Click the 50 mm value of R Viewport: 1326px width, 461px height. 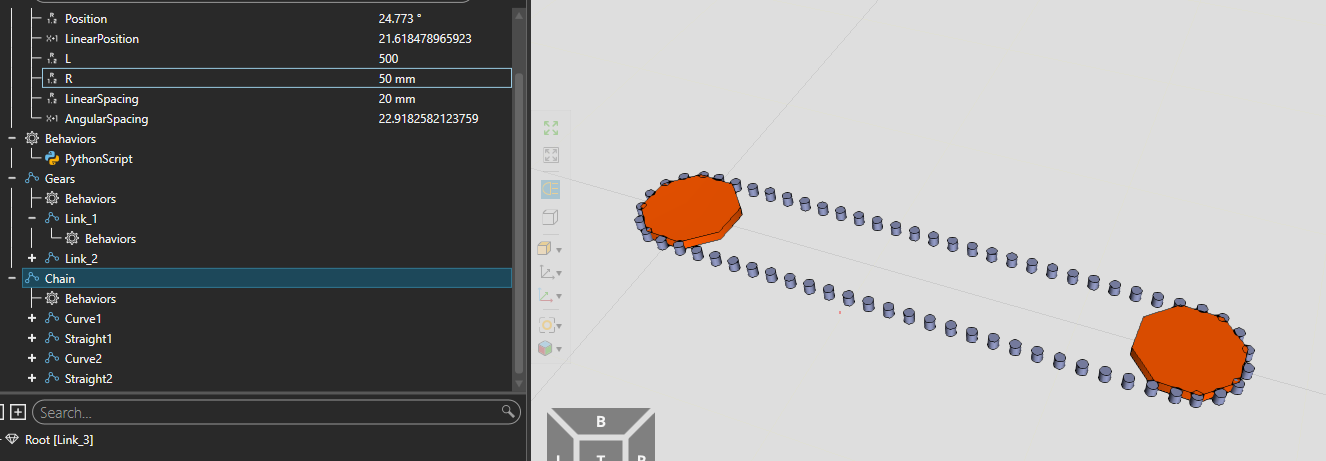pos(397,79)
